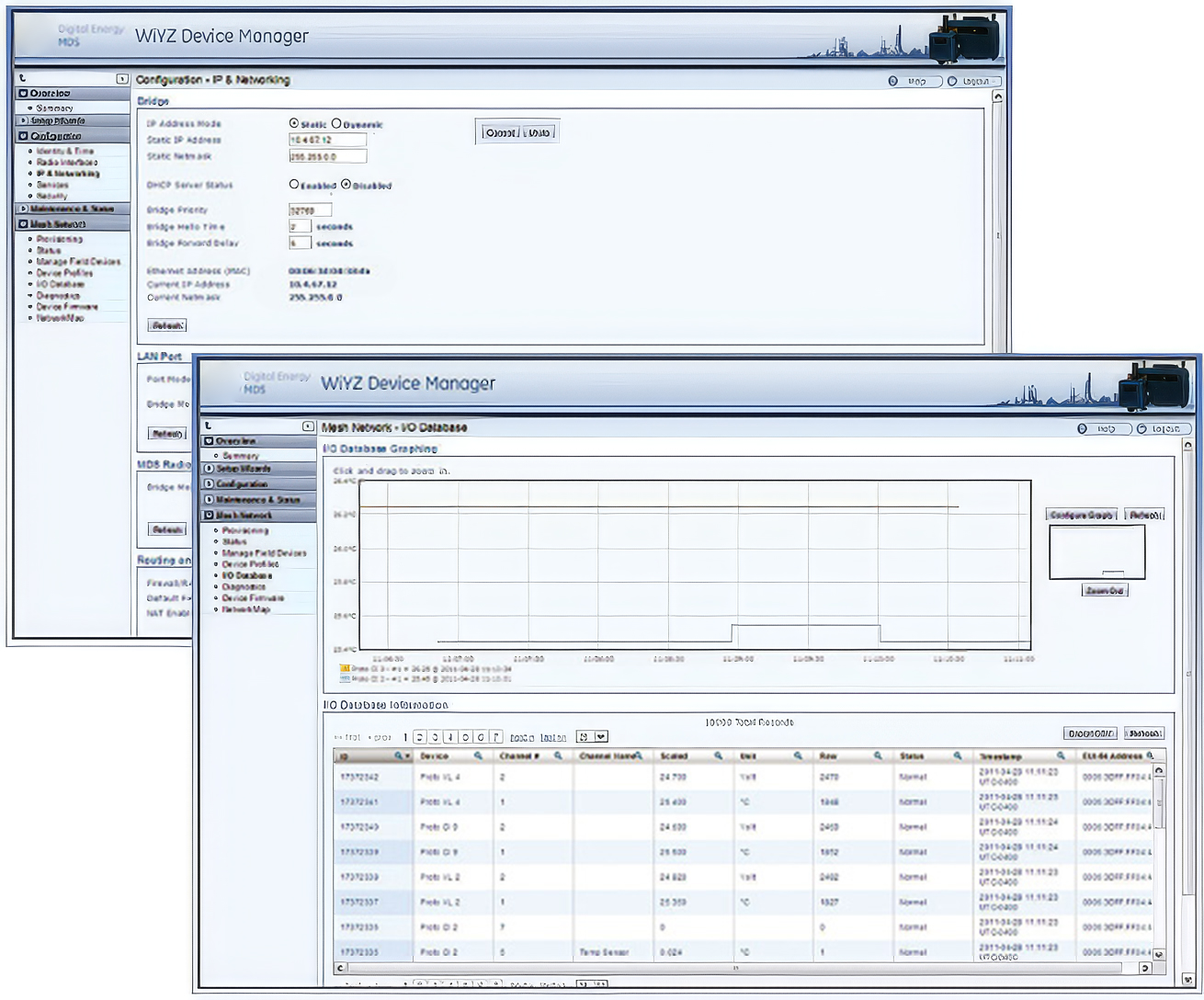1204x1000 pixels.
Task: Search within the Channel Name column
Action: [x=639, y=756]
